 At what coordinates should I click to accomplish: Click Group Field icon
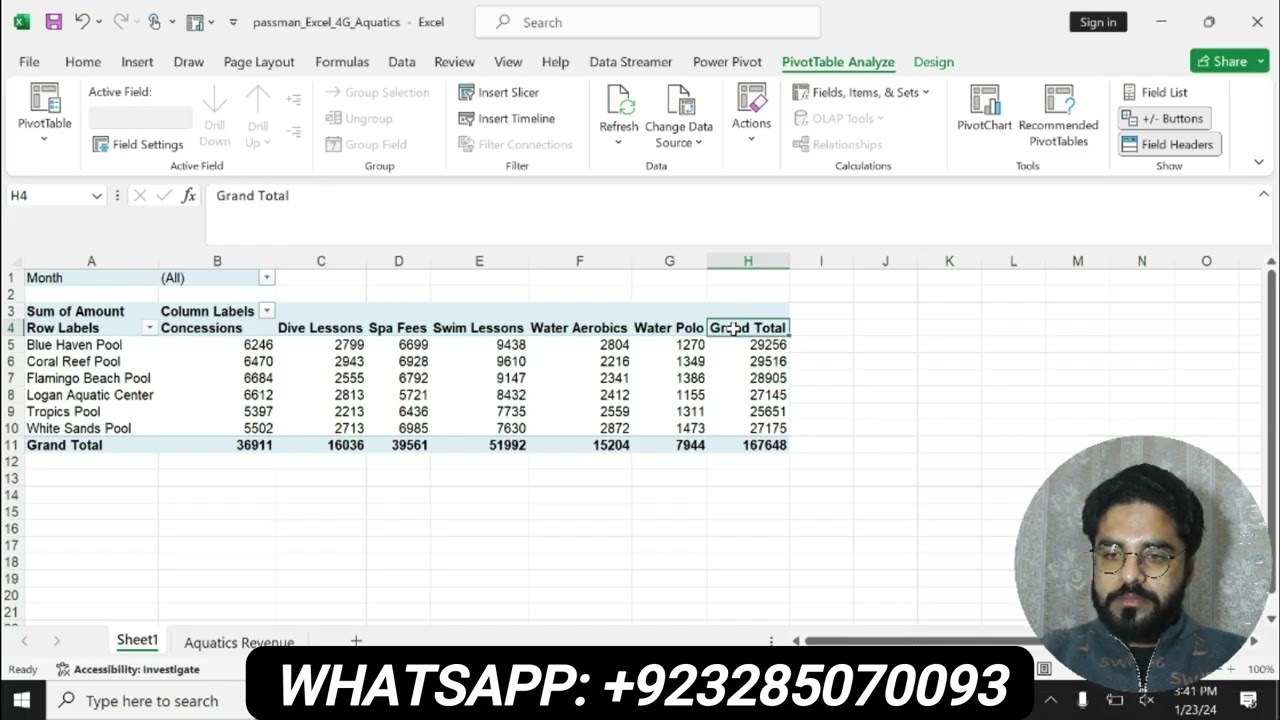point(333,144)
